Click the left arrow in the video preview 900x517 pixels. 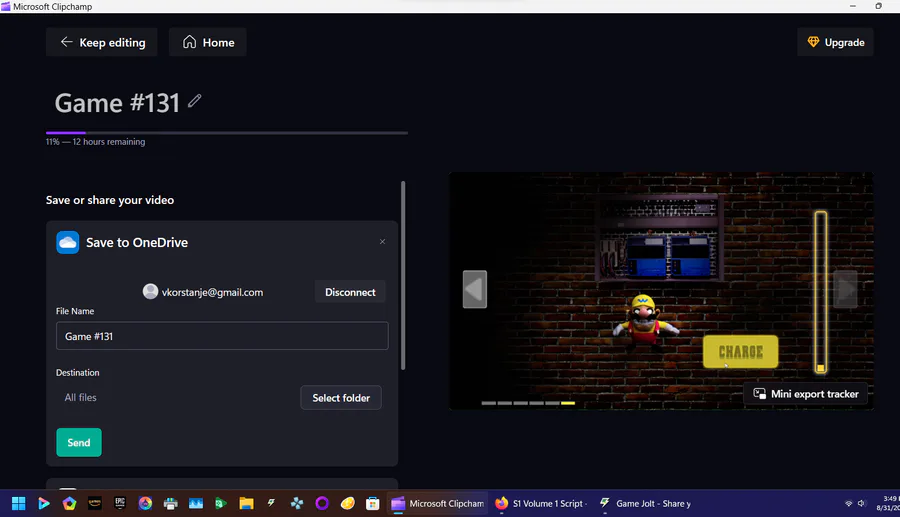click(x=475, y=289)
